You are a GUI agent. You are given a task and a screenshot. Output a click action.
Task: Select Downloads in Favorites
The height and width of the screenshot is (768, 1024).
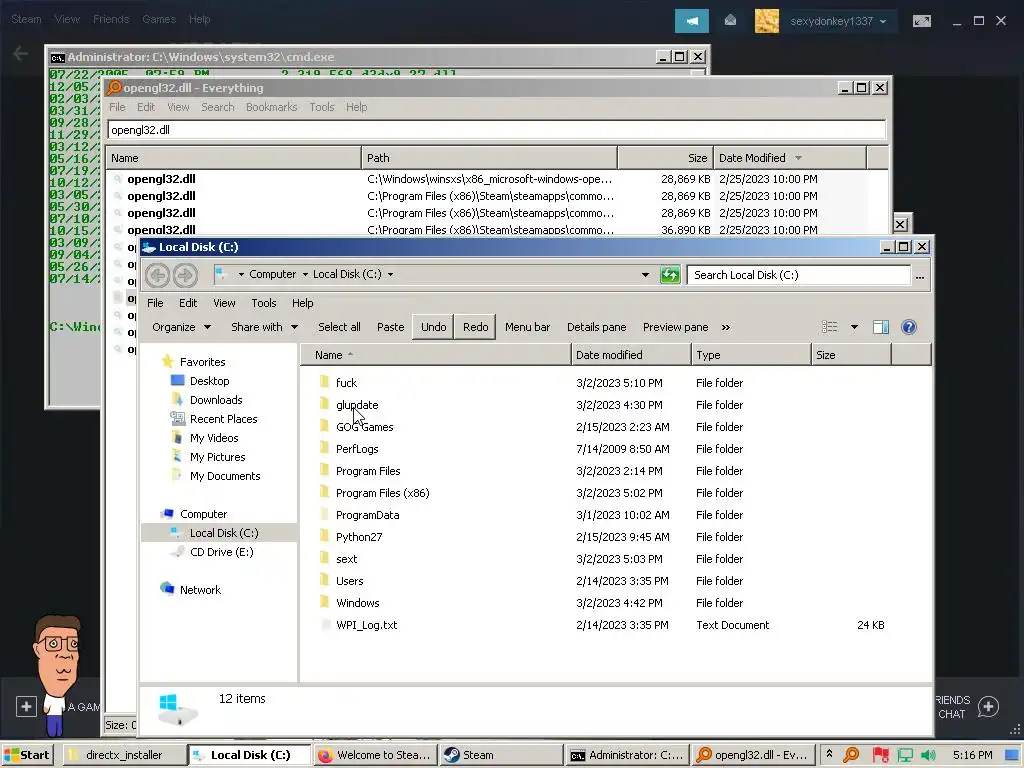(x=216, y=400)
